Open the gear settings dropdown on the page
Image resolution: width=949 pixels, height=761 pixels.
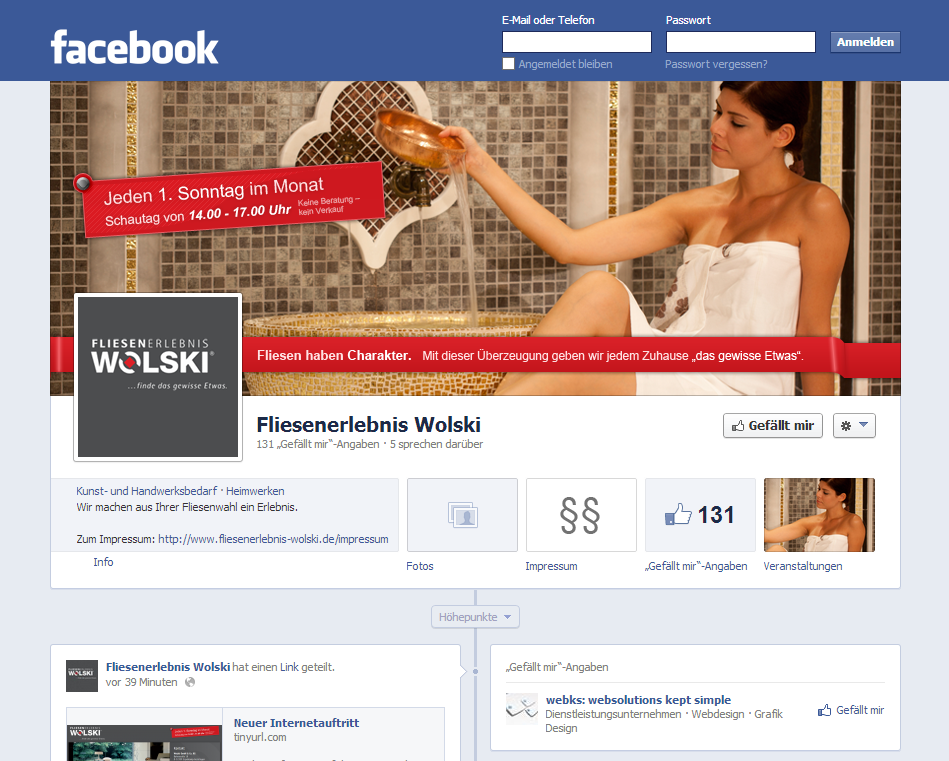[x=854, y=426]
